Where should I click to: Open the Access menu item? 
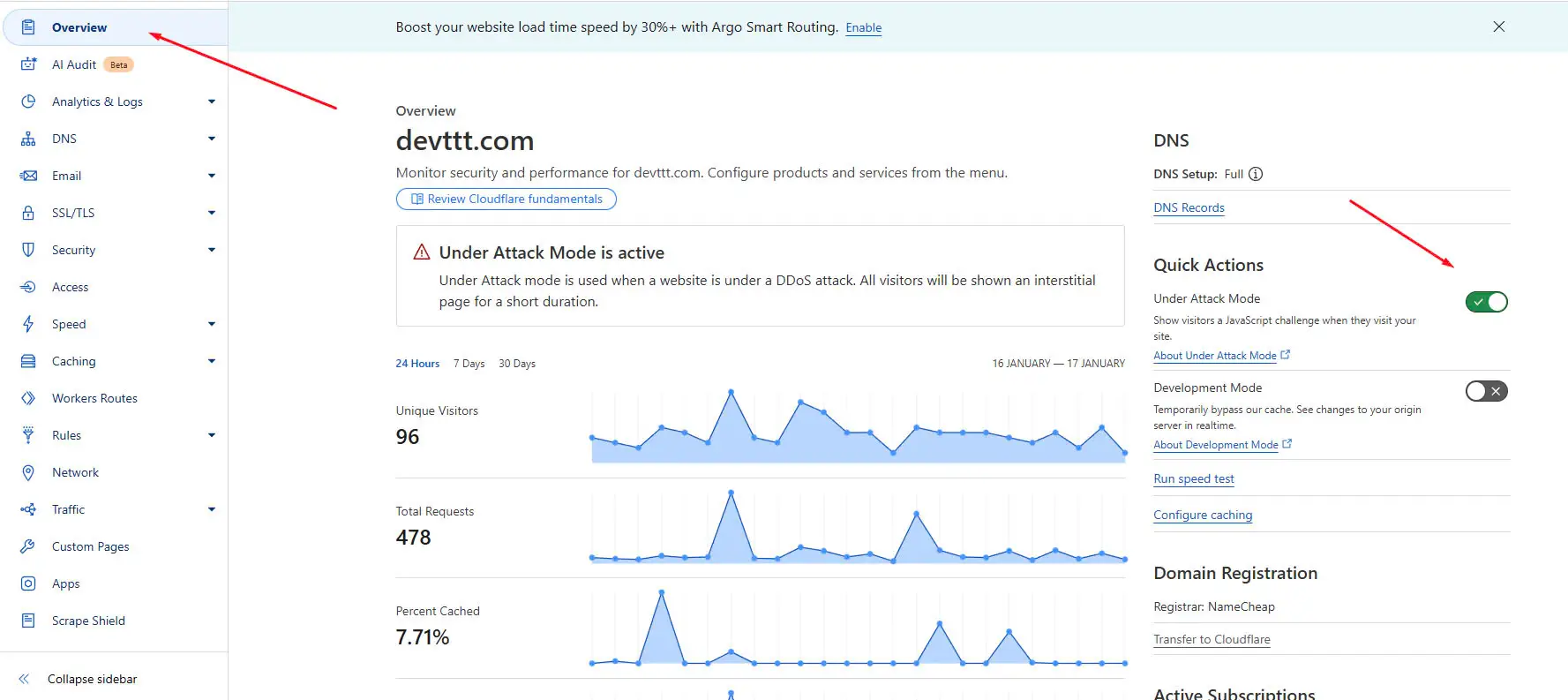114,287
